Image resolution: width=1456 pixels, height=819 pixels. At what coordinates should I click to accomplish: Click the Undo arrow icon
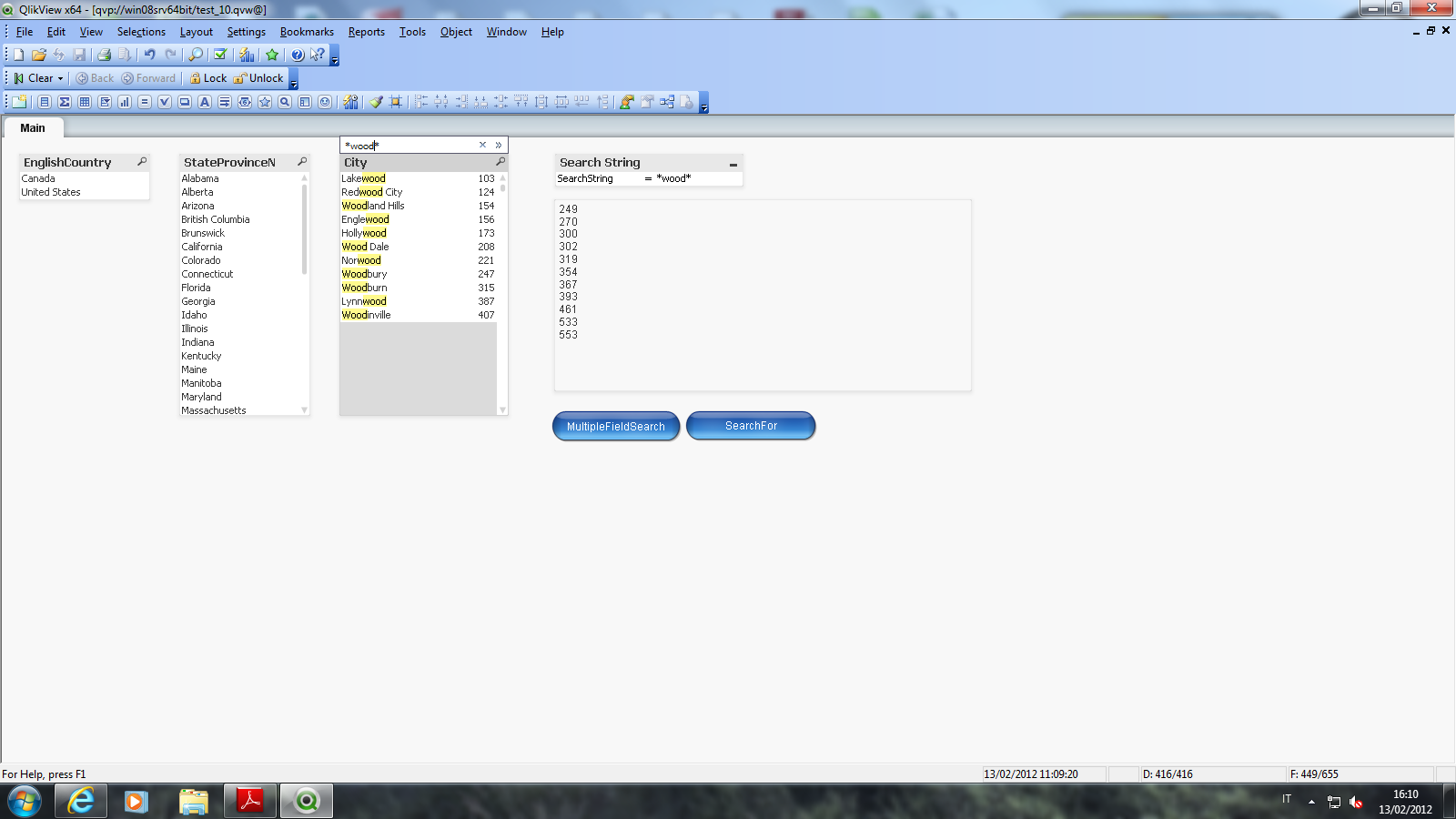pyautogui.click(x=150, y=55)
